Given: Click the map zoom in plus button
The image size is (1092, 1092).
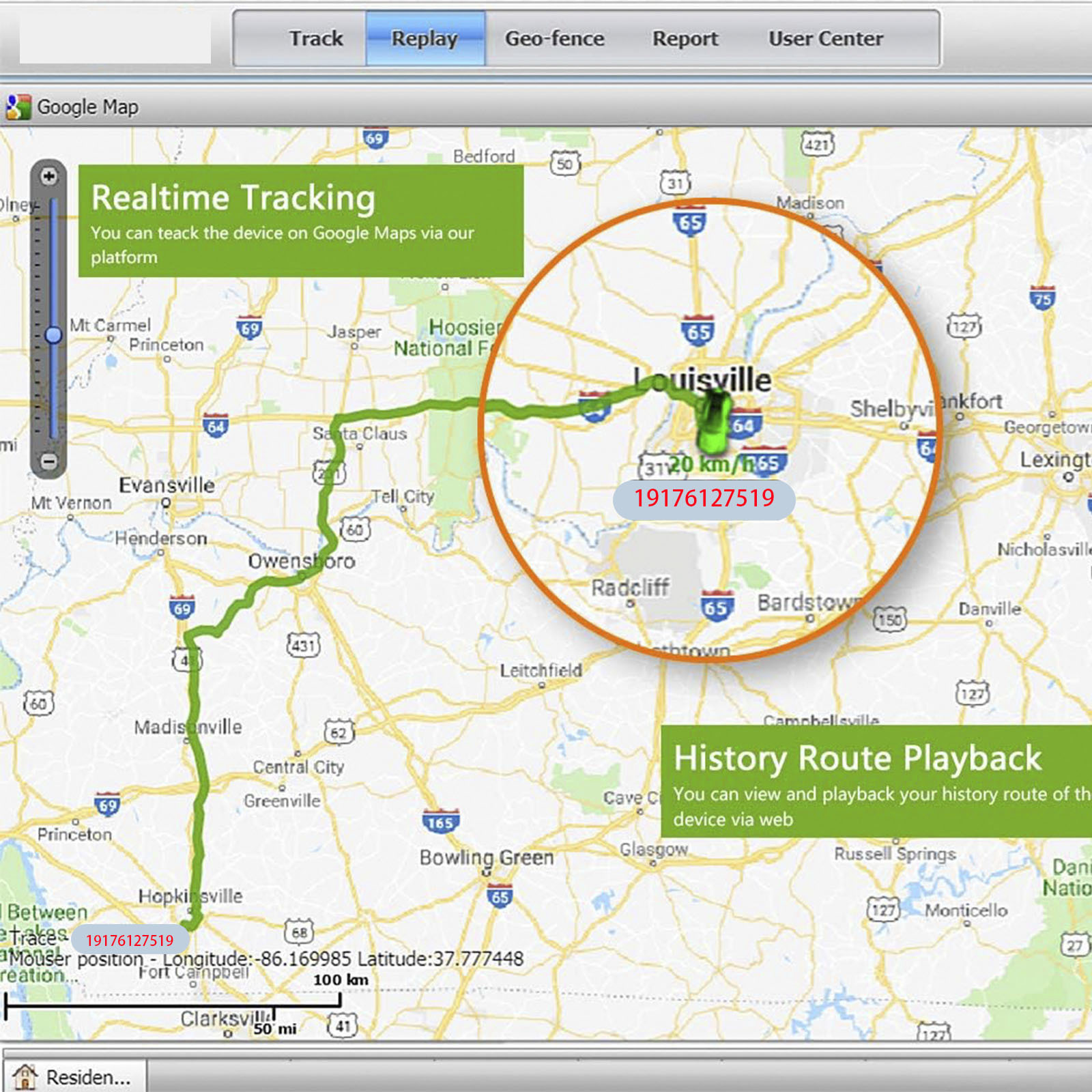Looking at the screenshot, I should tap(48, 177).
